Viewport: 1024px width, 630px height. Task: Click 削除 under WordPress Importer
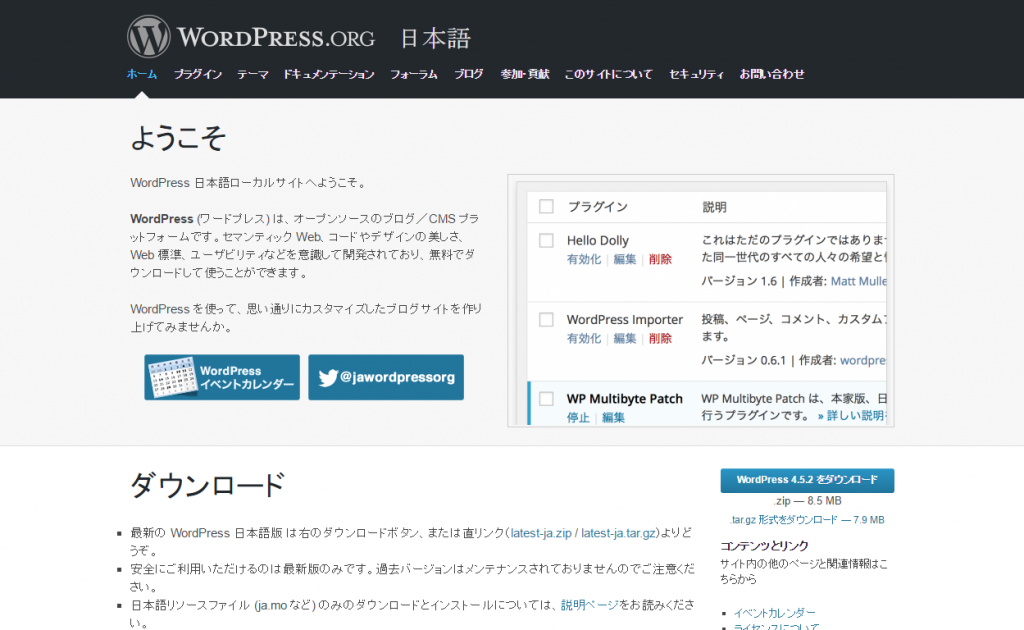(x=660, y=338)
